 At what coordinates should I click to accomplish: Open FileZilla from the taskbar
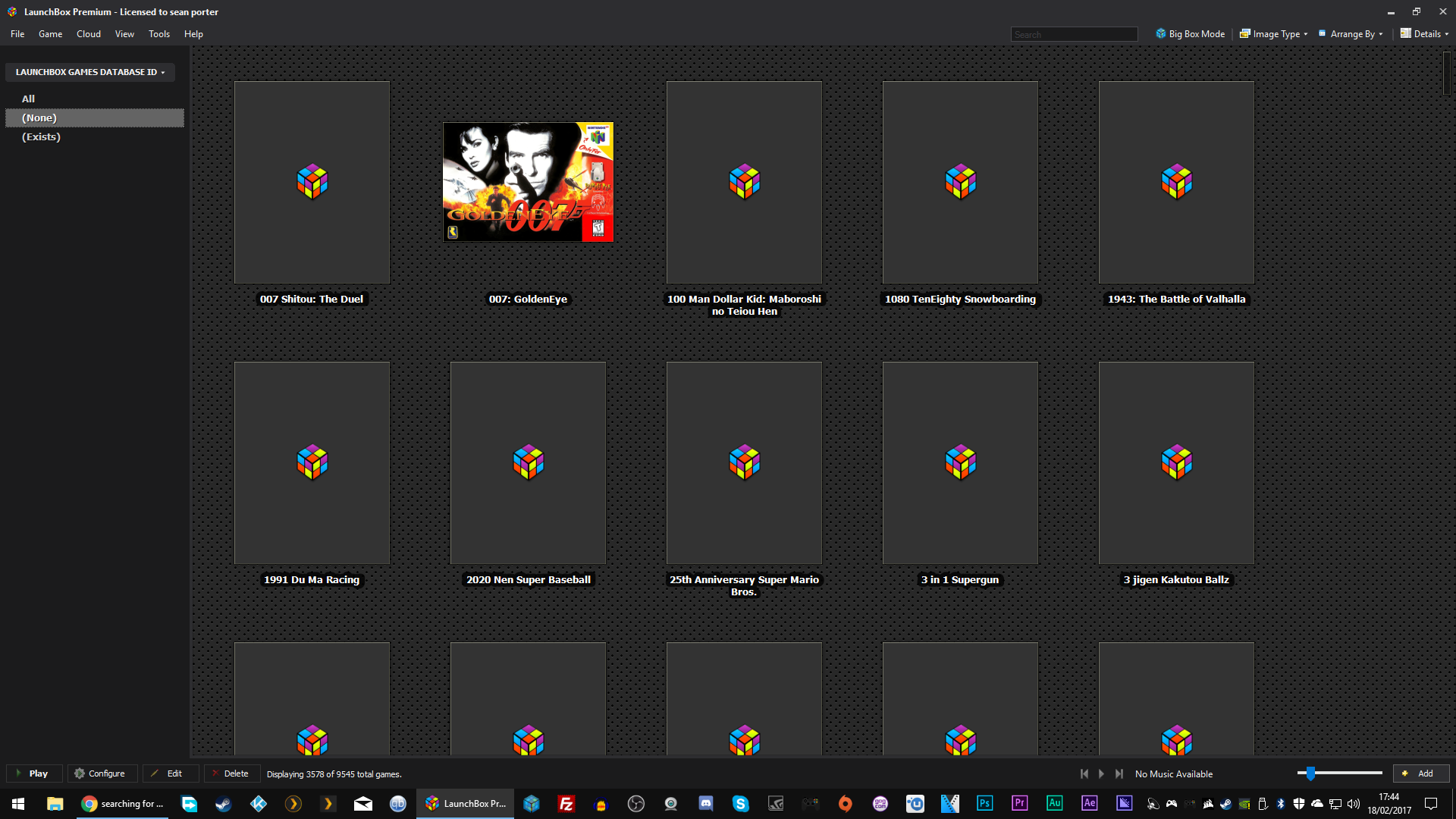click(566, 804)
